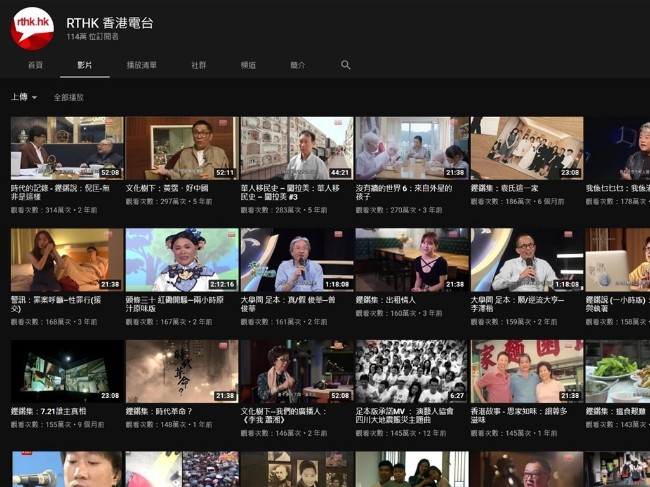Click text 觀看次數:167萬次・2 年前

[x=169, y=322]
